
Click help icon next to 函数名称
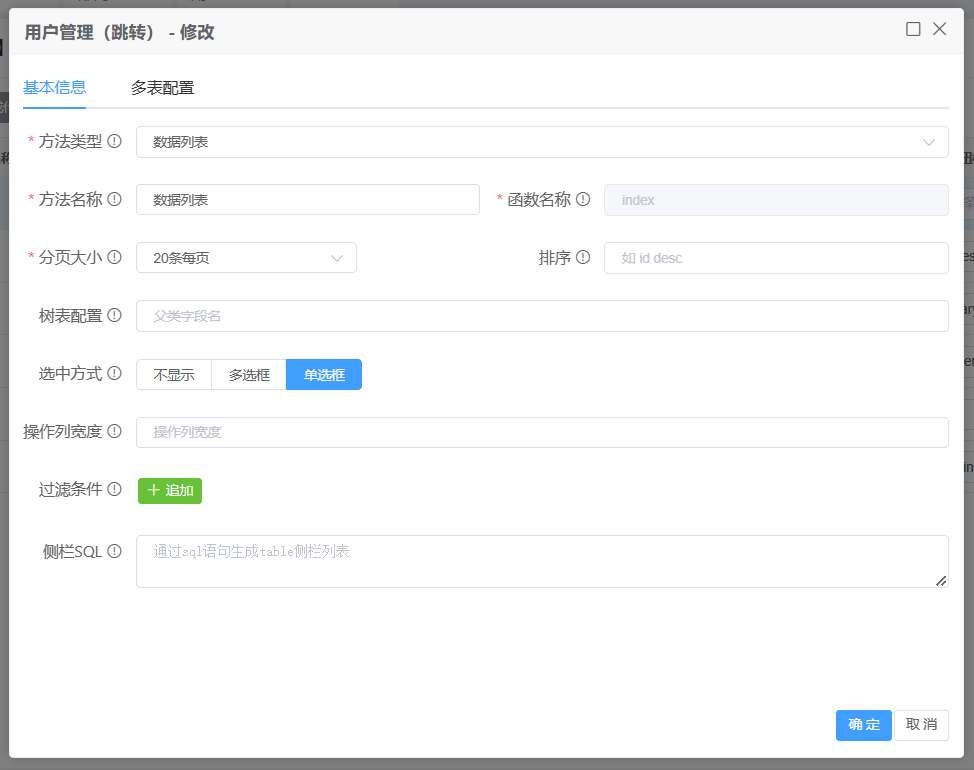pyautogui.click(x=583, y=199)
